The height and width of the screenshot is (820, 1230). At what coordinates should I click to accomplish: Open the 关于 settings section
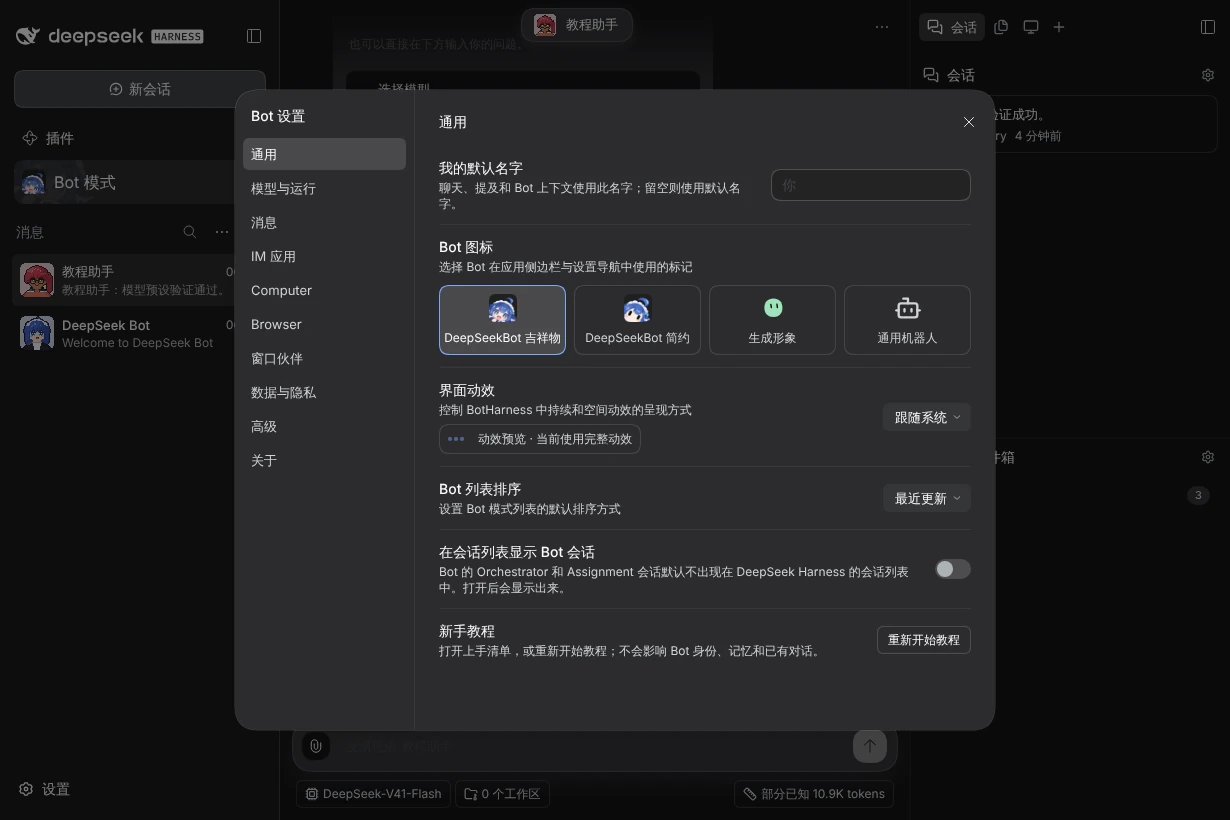coord(324,460)
